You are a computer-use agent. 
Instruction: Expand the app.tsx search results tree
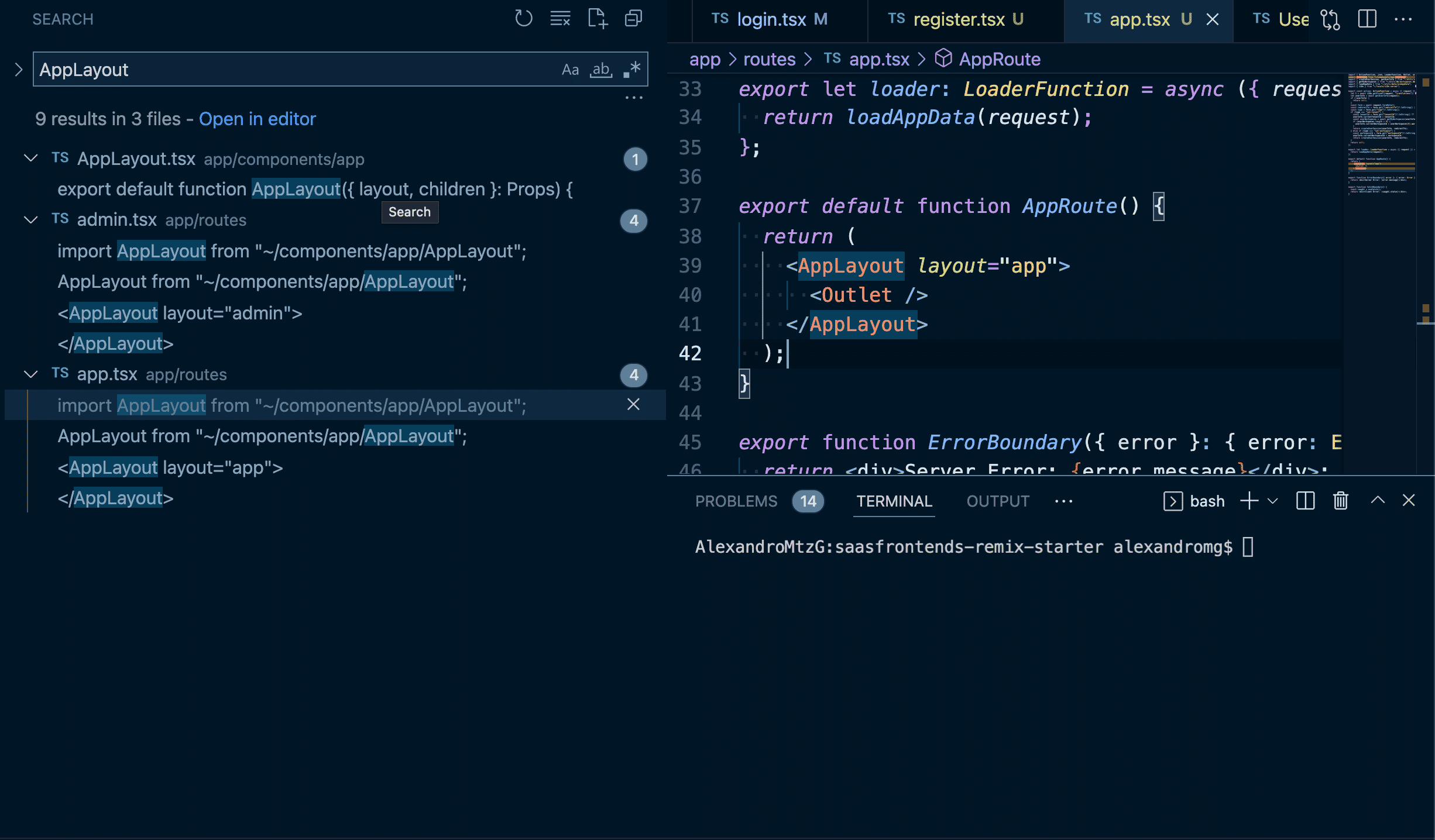[x=29, y=374]
